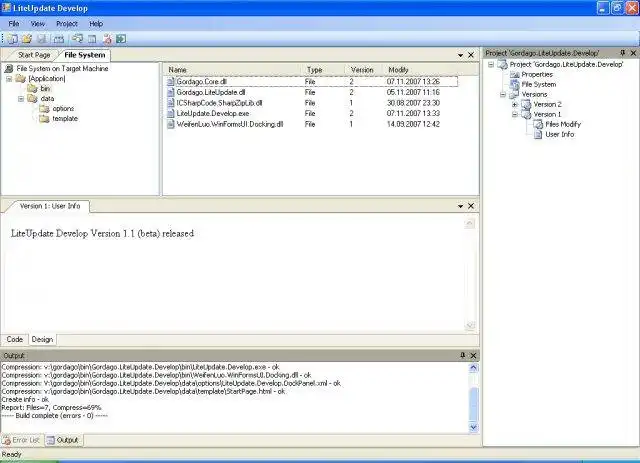Collapse the data folder node
The width and height of the screenshot is (640, 463).
pos(21,99)
